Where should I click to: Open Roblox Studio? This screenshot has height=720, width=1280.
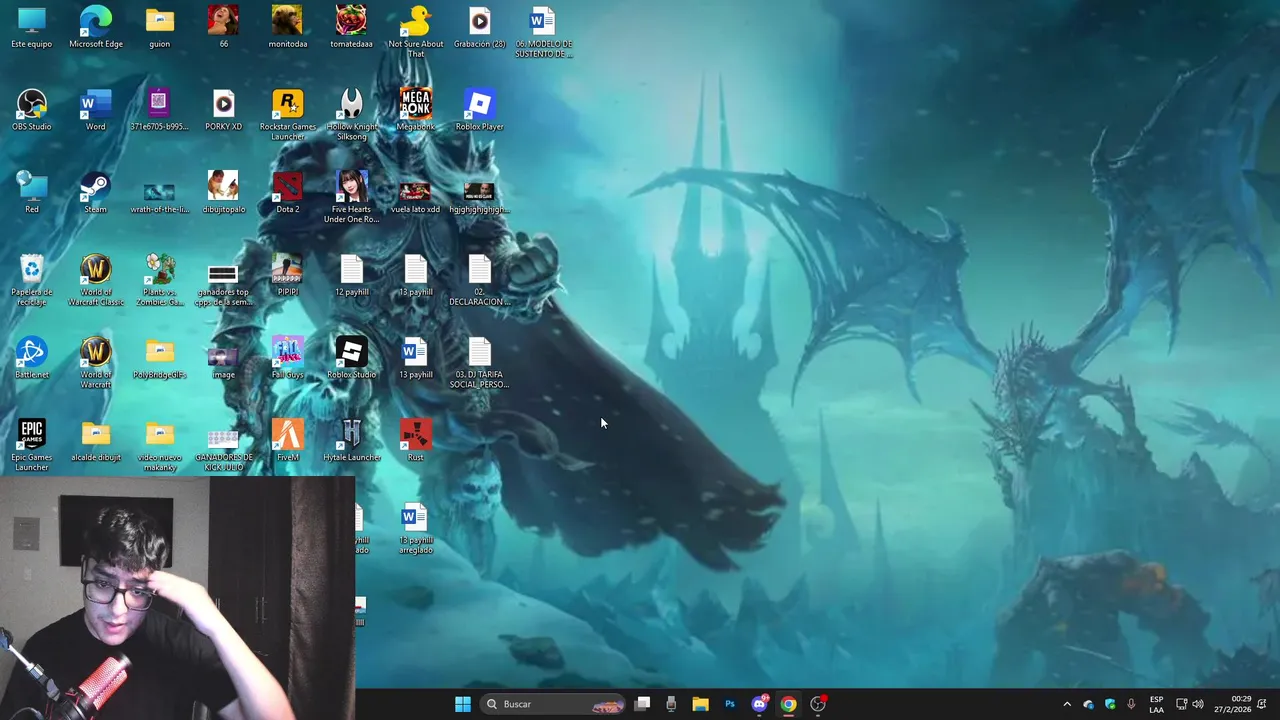(352, 358)
